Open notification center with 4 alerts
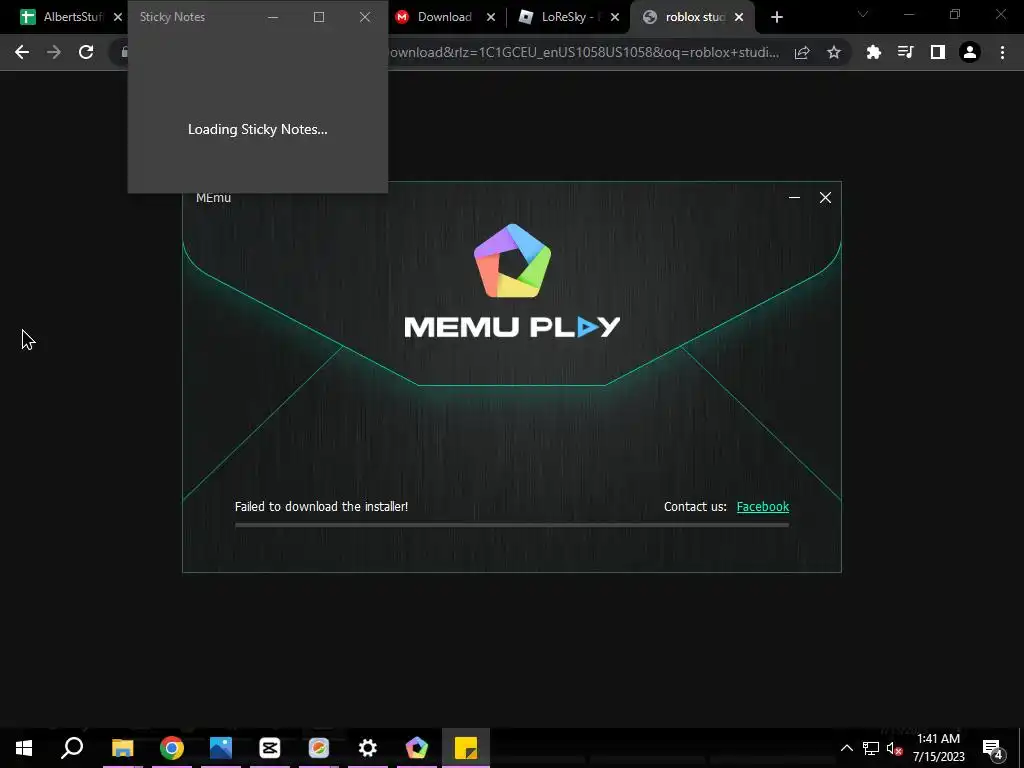Viewport: 1024px width, 768px height. 993,748
